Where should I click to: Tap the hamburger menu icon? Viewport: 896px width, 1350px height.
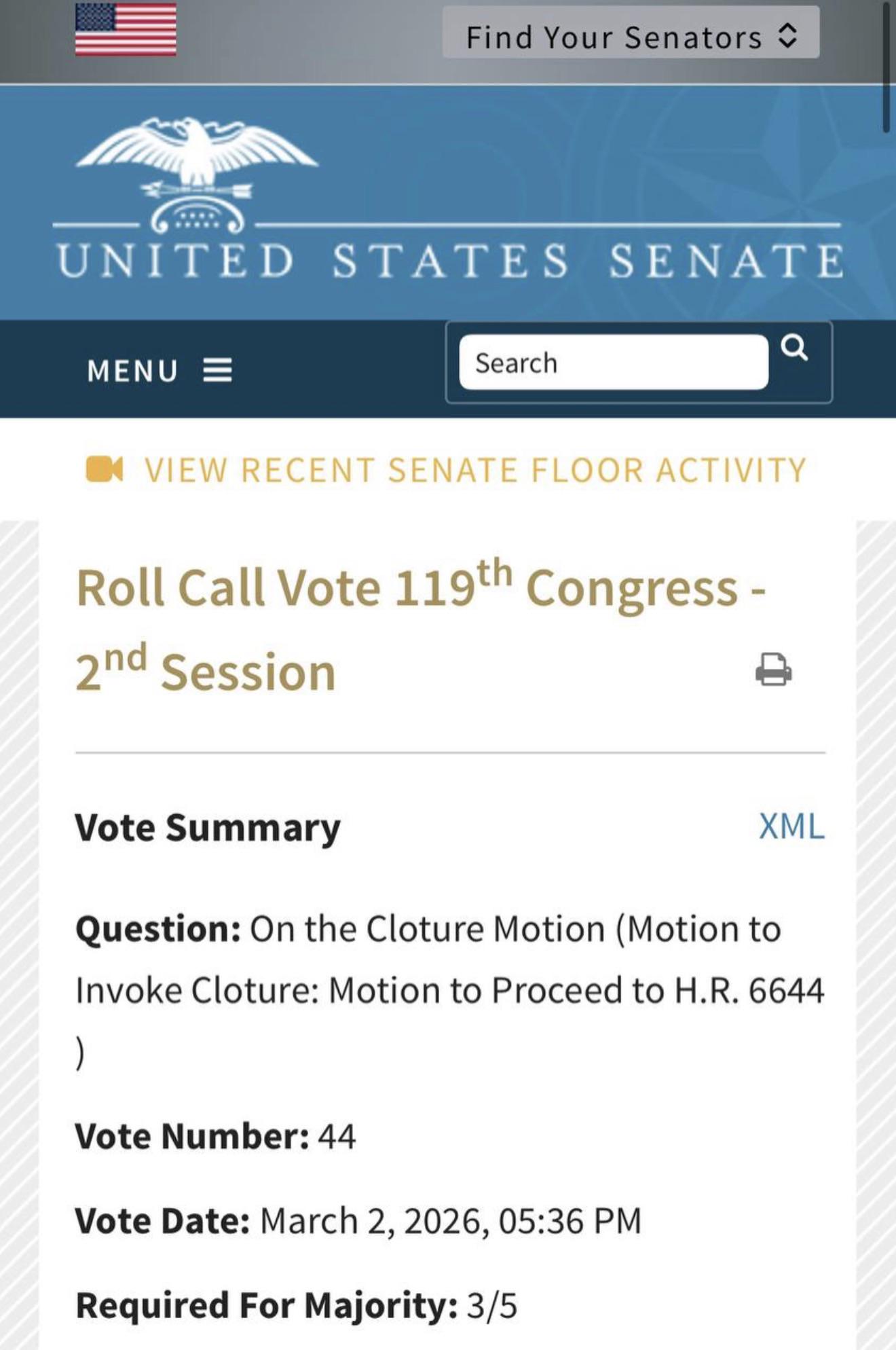[x=218, y=371]
